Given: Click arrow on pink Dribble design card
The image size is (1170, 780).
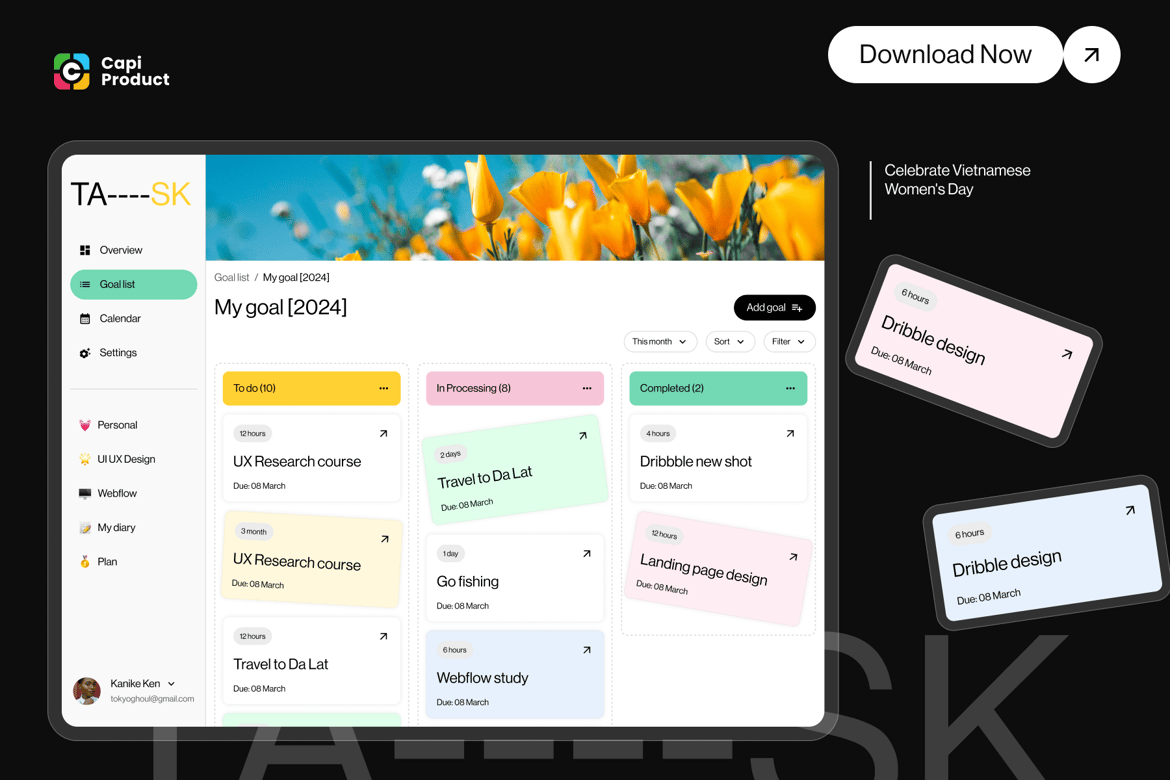Looking at the screenshot, I should [1067, 354].
